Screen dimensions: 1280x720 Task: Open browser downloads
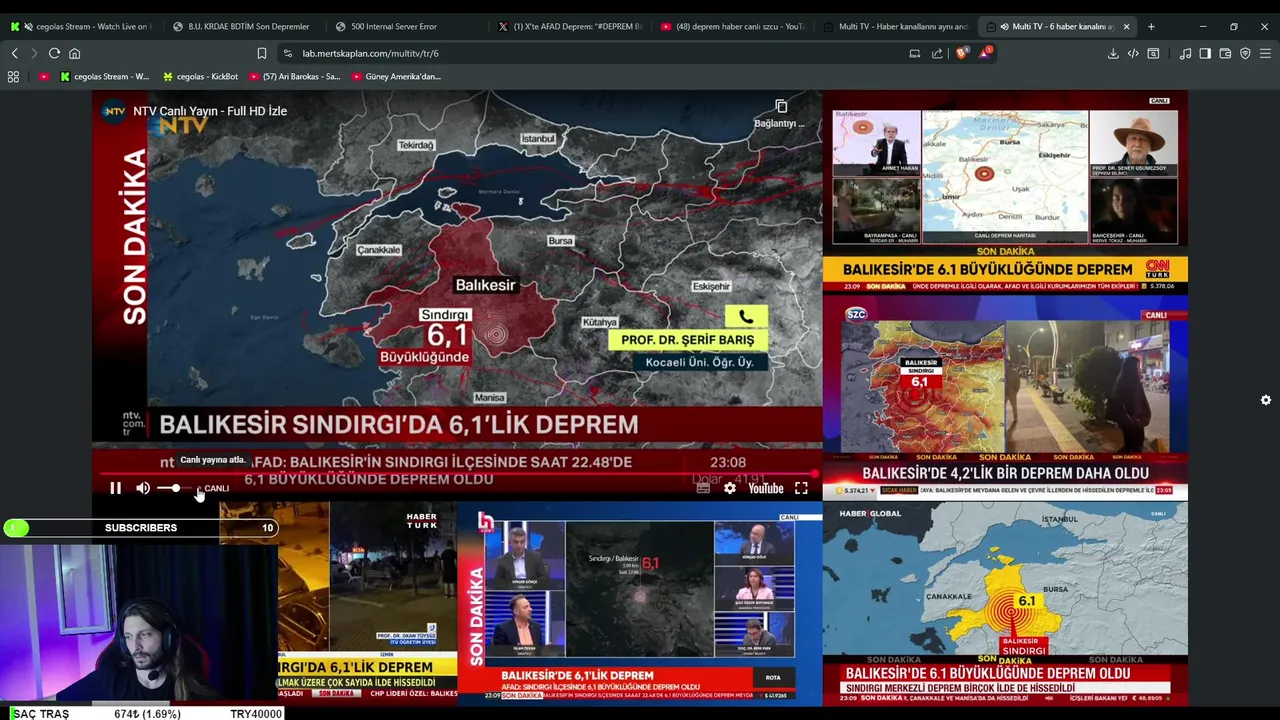coord(1113,53)
